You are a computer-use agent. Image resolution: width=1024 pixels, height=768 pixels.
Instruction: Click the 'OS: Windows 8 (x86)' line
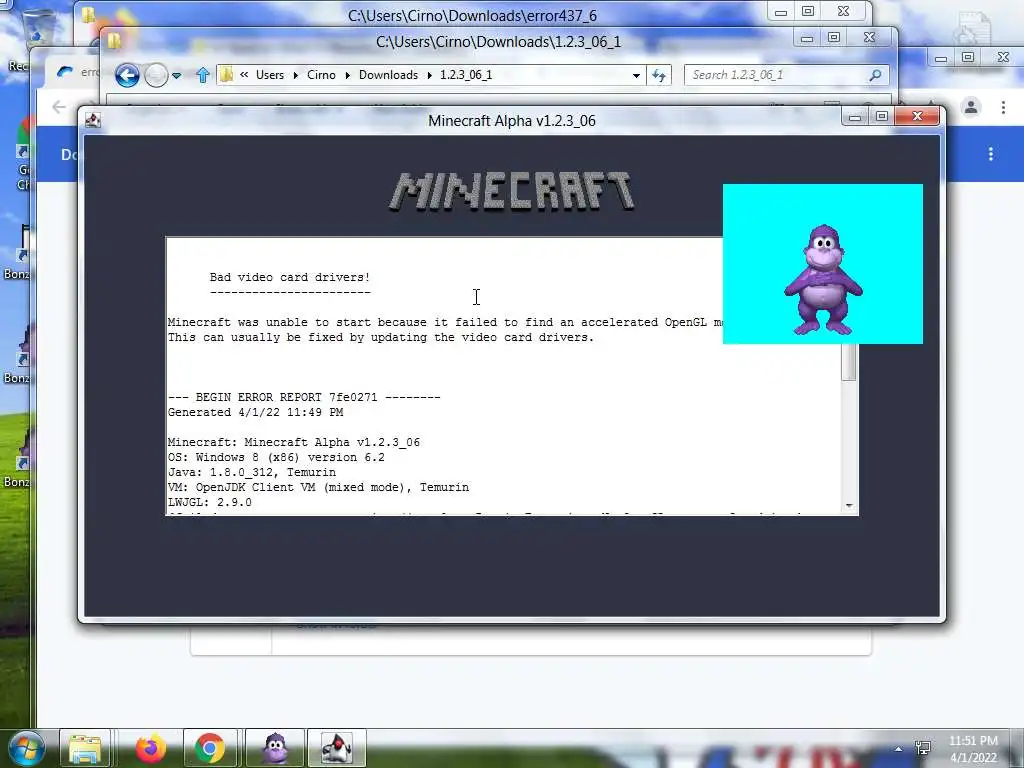[x=276, y=457]
